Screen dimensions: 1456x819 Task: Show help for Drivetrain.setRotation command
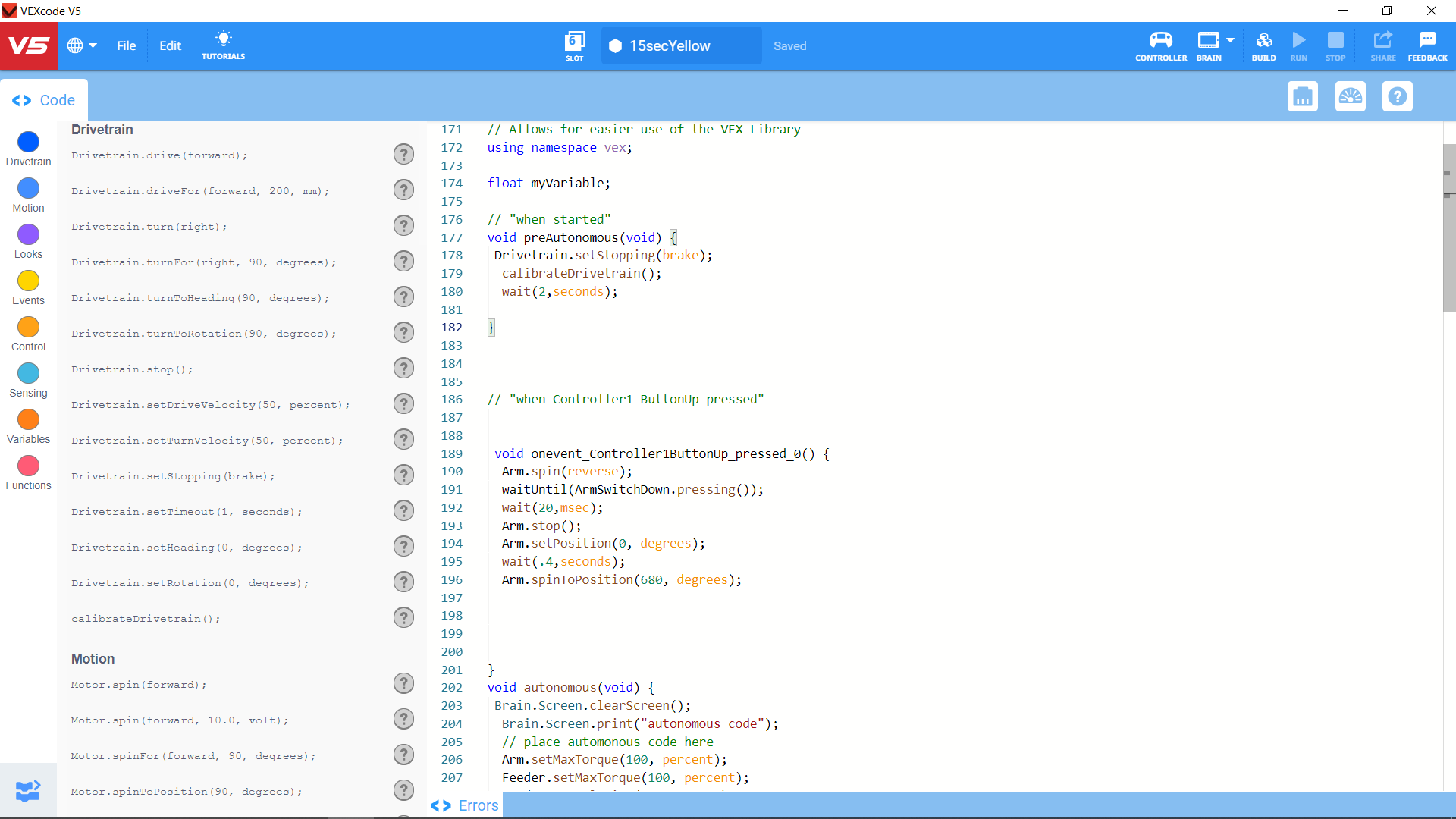click(403, 582)
